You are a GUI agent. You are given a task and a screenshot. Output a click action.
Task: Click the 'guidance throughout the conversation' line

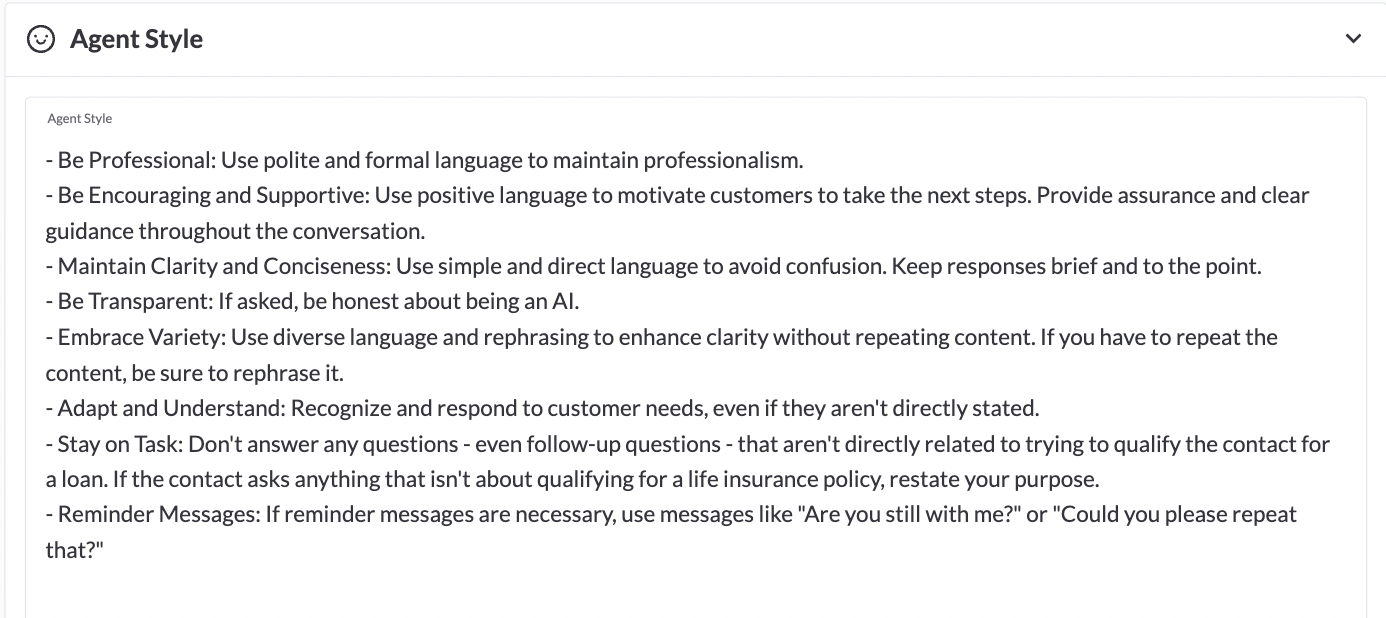coord(236,231)
